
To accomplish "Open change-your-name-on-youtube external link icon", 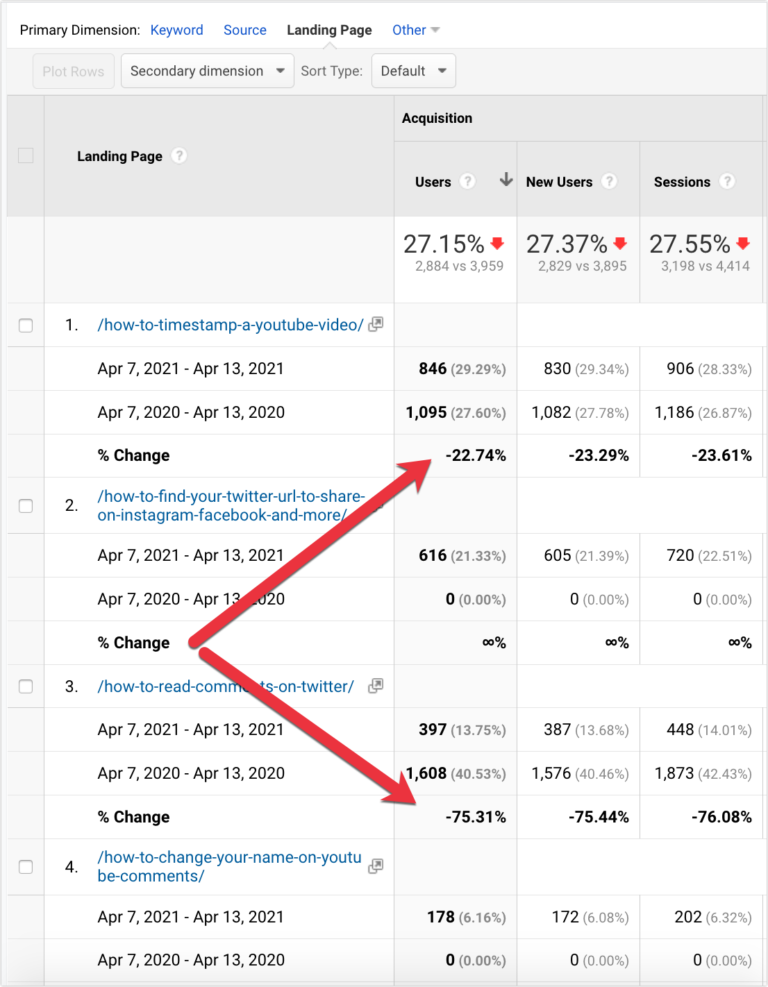I will click(376, 866).
